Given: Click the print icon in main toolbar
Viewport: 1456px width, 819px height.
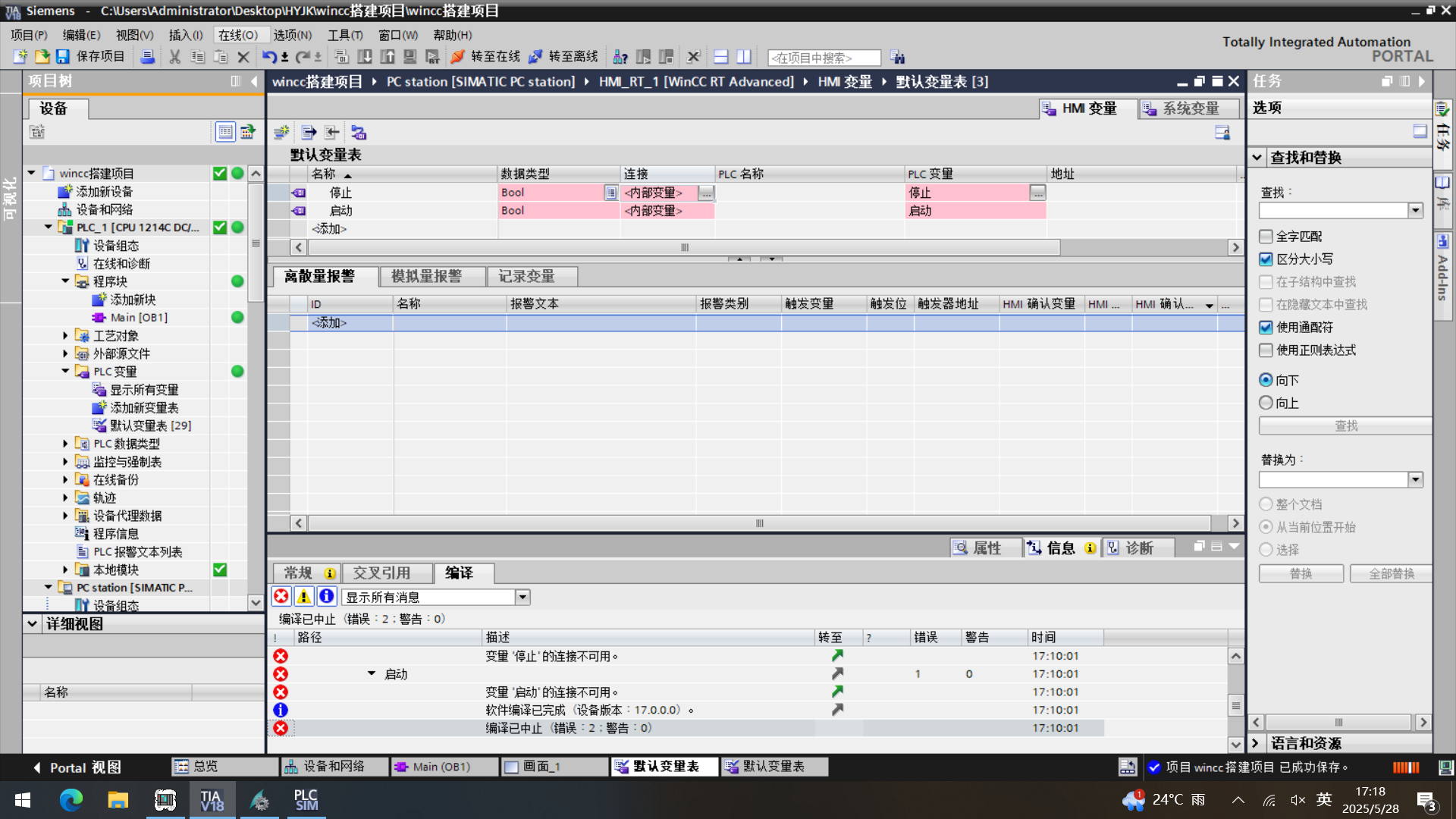Looking at the screenshot, I should click(x=148, y=57).
